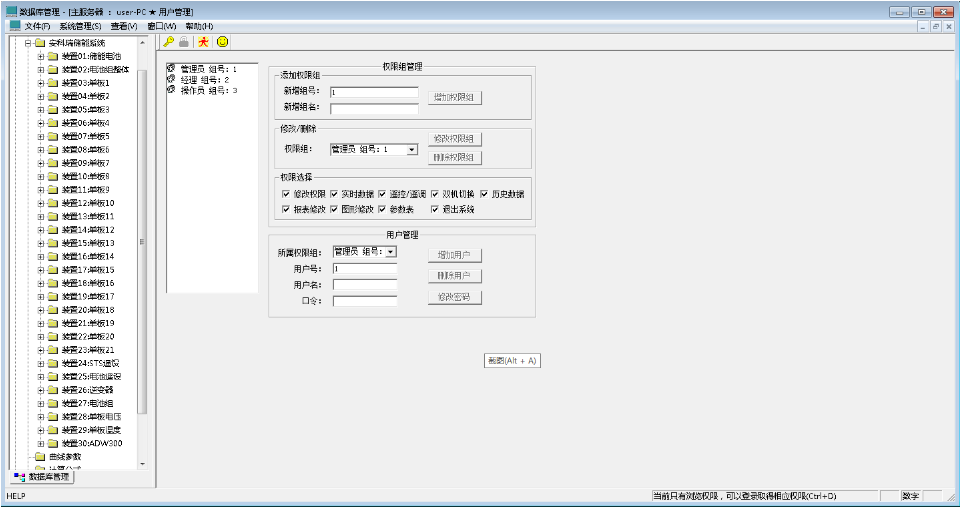Click the 曲线参数 folder icon
The width and height of the screenshot is (962, 510).
pyautogui.click(x=40, y=457)
